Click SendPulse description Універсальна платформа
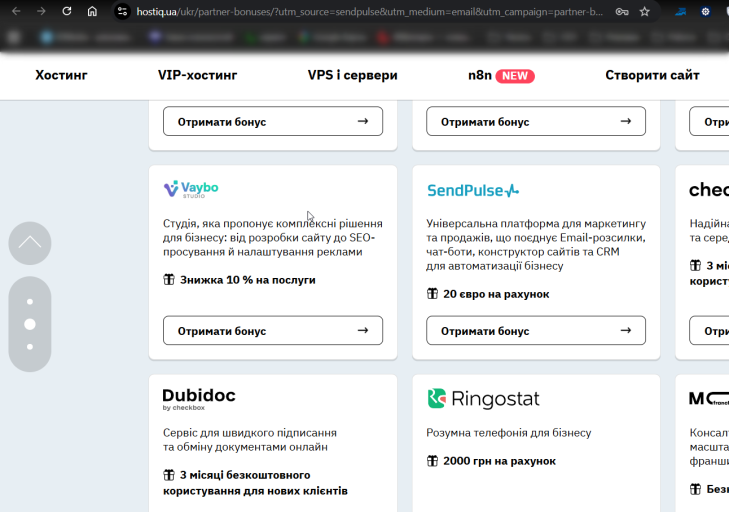The height and width of the screenshot is (512, 729). [x=536, y=245]
